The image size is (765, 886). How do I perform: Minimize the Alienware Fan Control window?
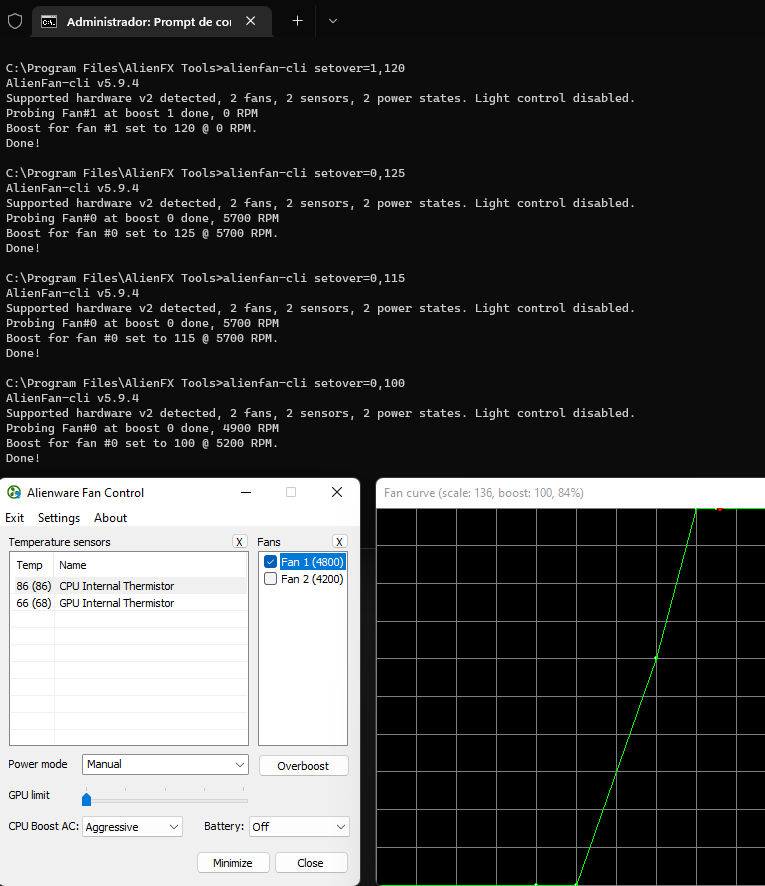pyautogui.click(x=246, y=493)
